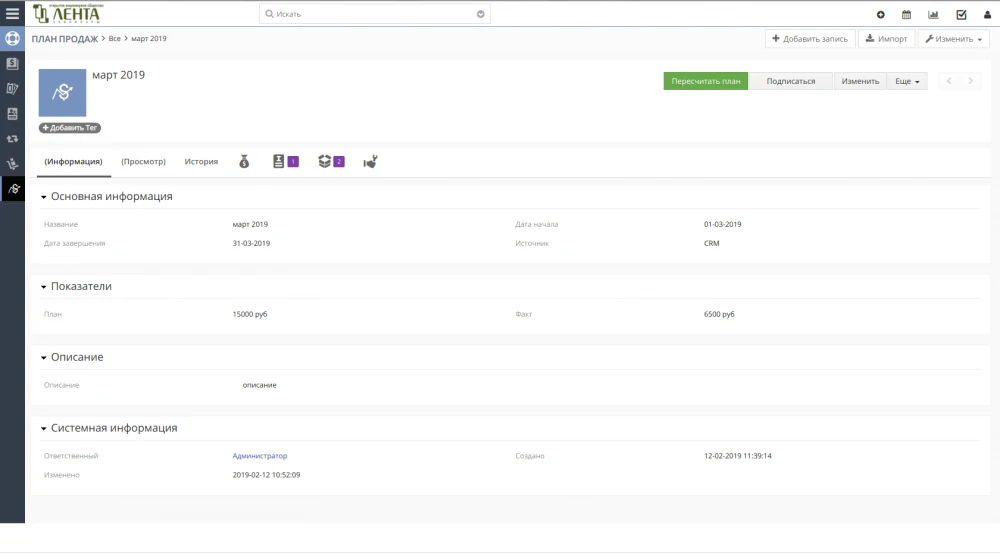1000x553 pixels.
Task: Open the user profile icon
Action: pyautogui.click(x=987, y=14)
